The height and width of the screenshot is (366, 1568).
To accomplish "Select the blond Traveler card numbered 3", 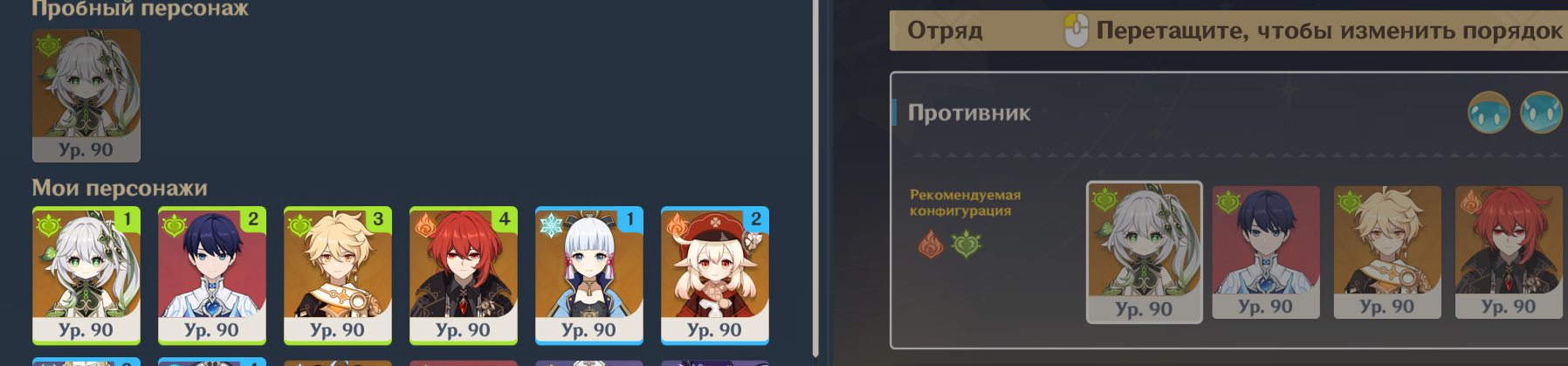I will coord(338,275).
